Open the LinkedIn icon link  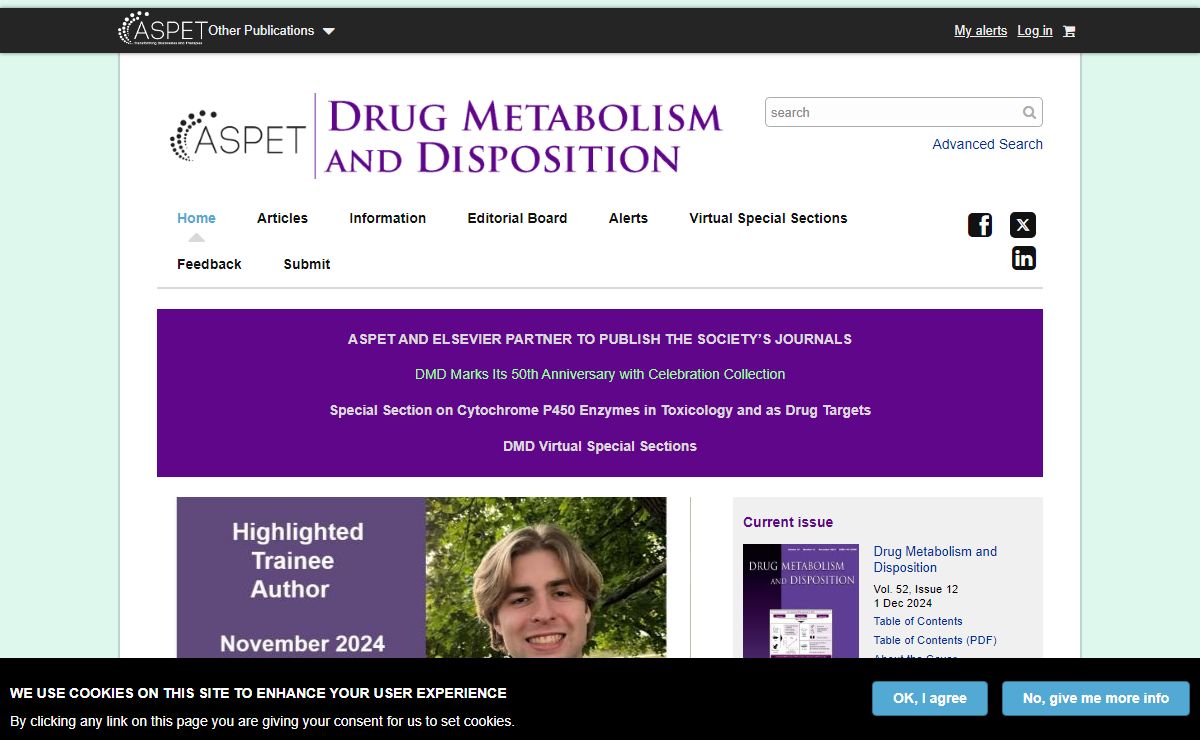tap(1023, 258)
